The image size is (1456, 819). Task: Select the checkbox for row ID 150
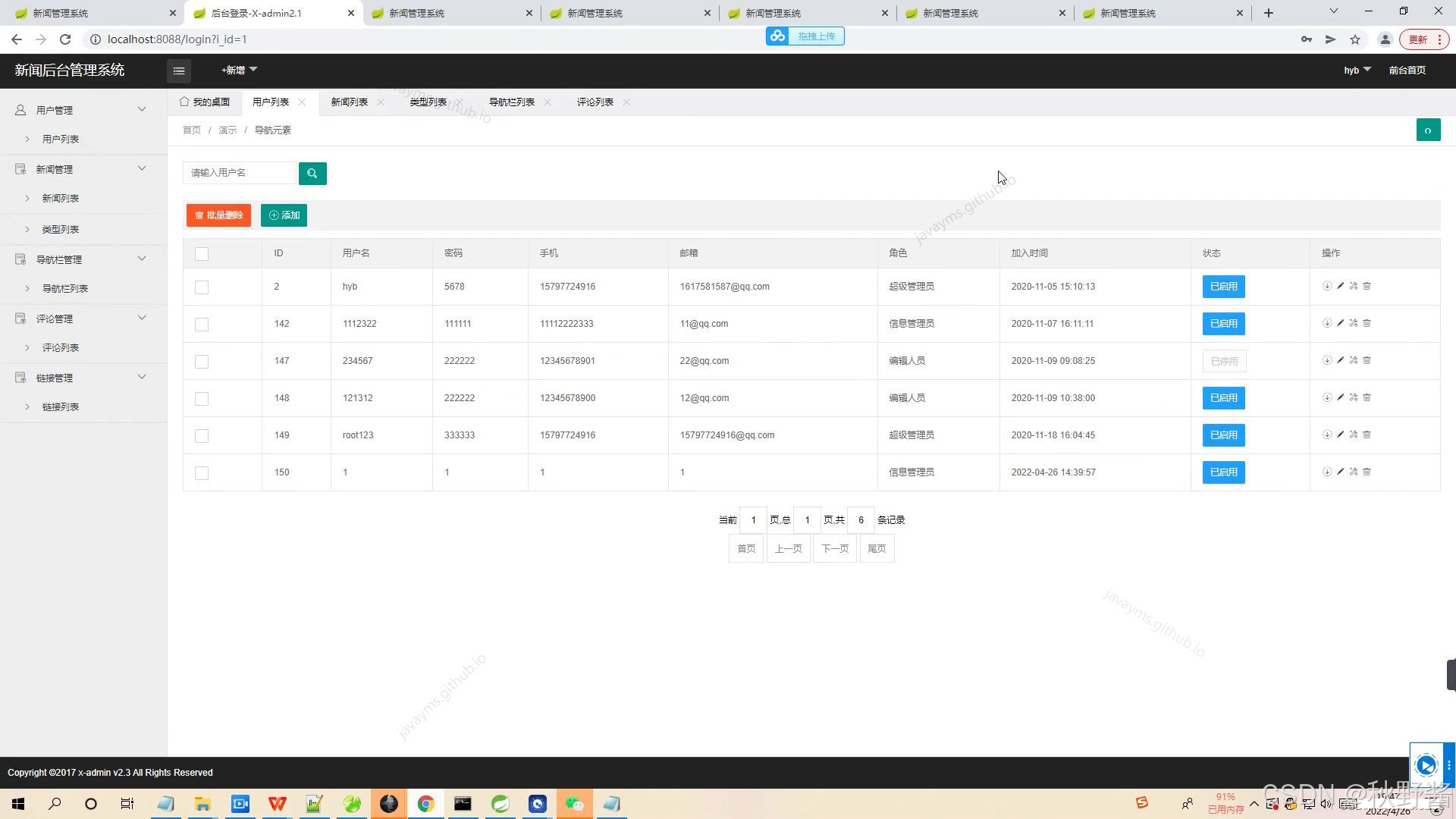202,473
